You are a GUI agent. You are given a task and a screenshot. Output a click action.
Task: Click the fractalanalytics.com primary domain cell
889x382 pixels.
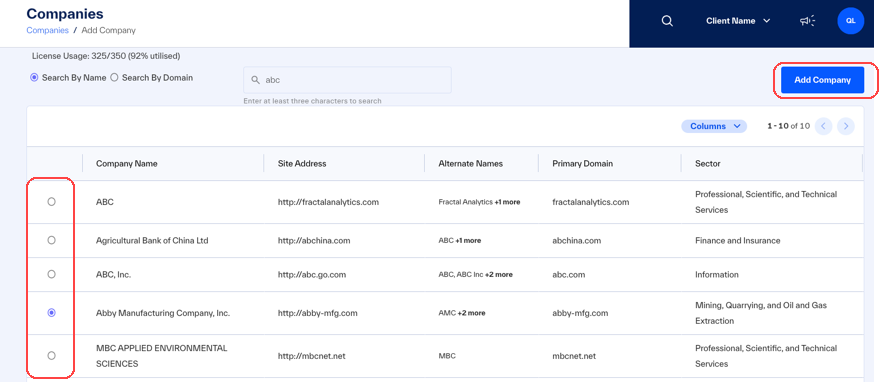point(591,202)
